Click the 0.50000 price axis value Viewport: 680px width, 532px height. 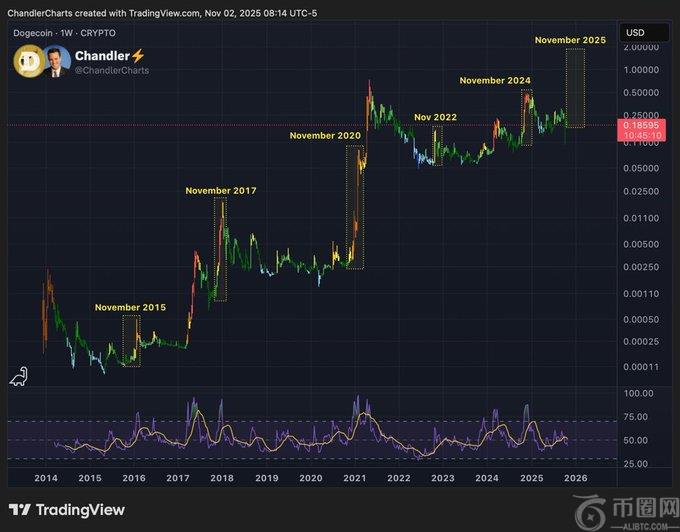(641, 92)
